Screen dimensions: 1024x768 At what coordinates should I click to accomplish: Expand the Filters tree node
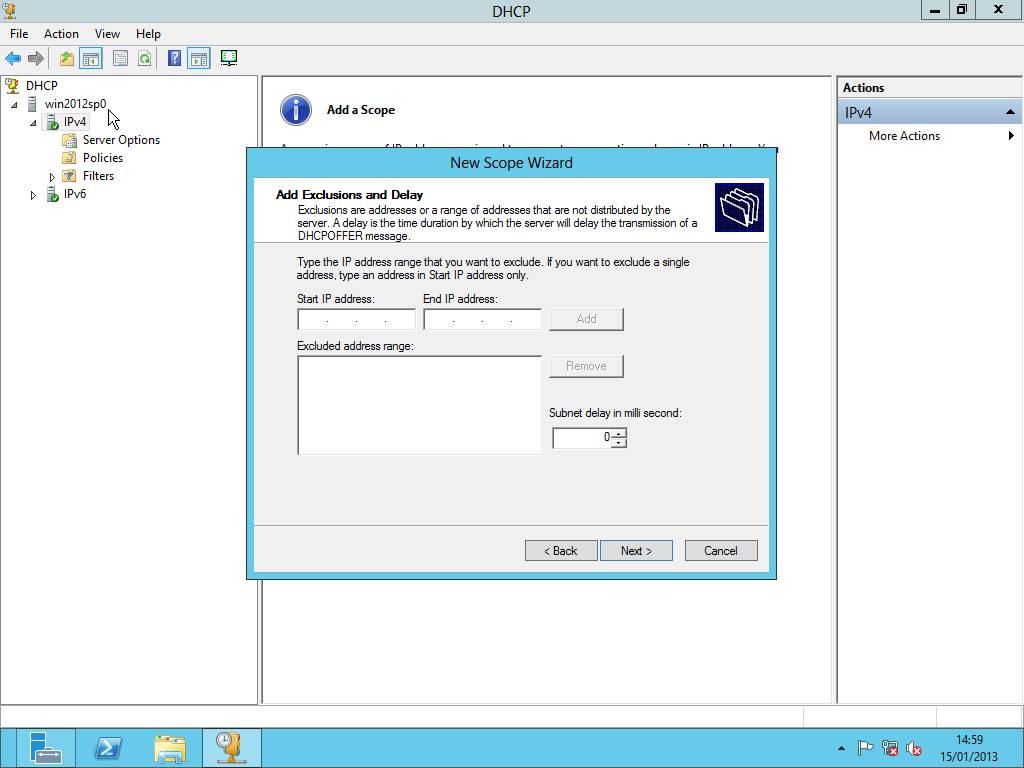tap(52, 177)
